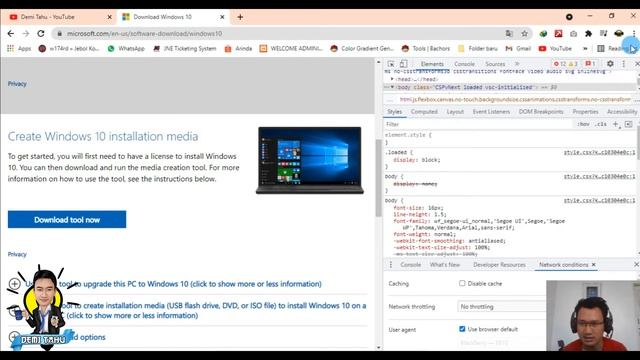This screenshot has height=360, width=640.
Task: Open the WhatsApp bookmark
Action: [126, 48]
